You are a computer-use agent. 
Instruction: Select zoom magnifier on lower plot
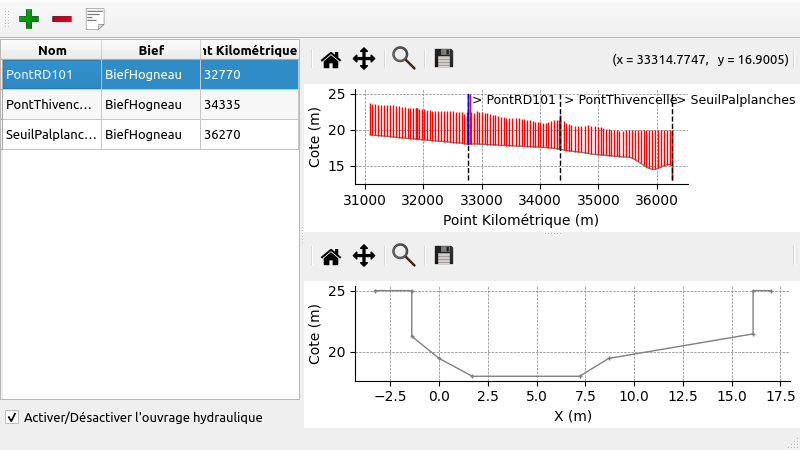[404, 256]
